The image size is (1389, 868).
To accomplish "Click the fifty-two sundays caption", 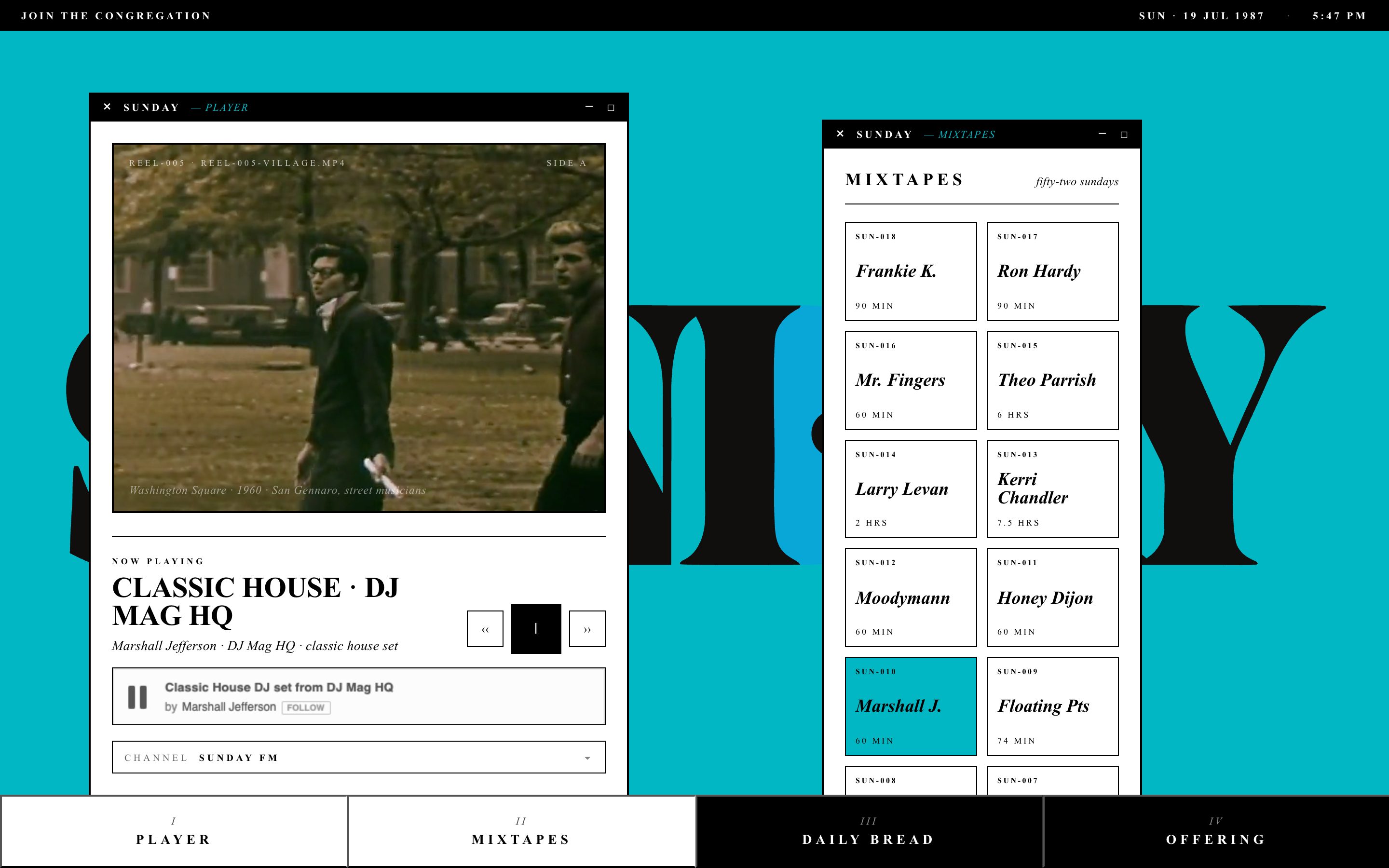I will coord(1077,181).
